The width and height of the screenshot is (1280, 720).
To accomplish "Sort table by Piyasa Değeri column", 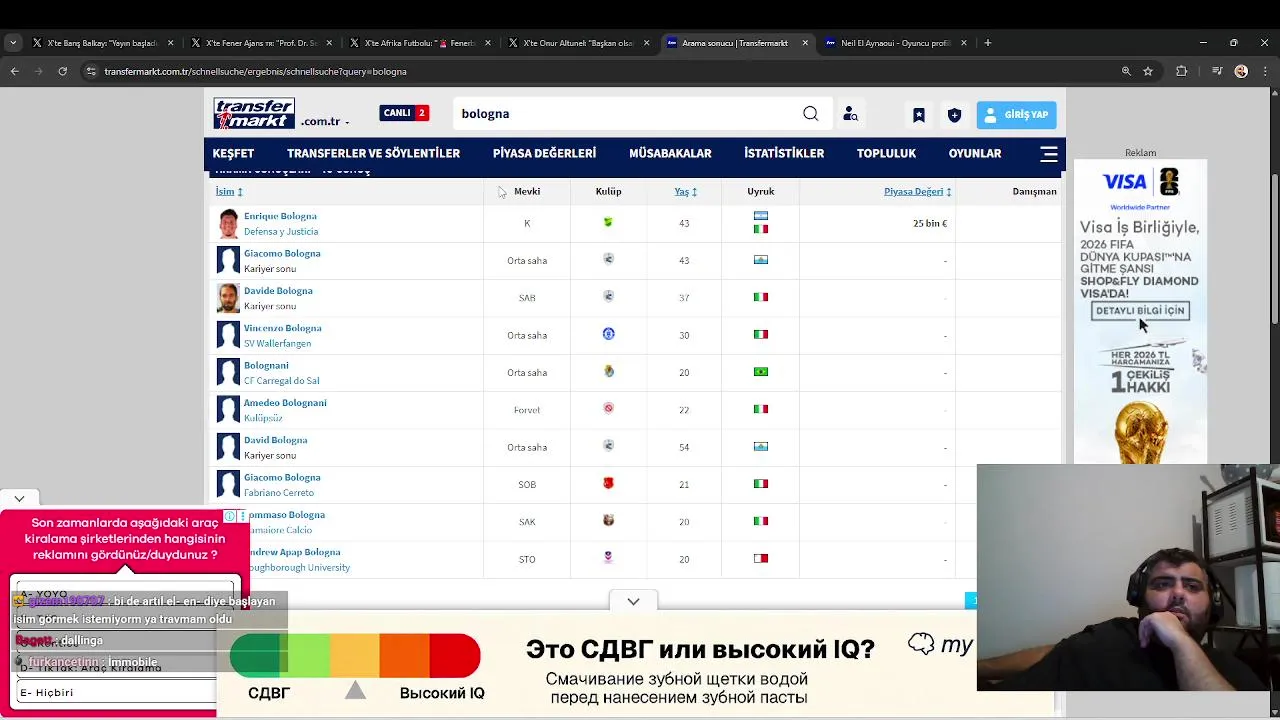I will pos(917,191).
